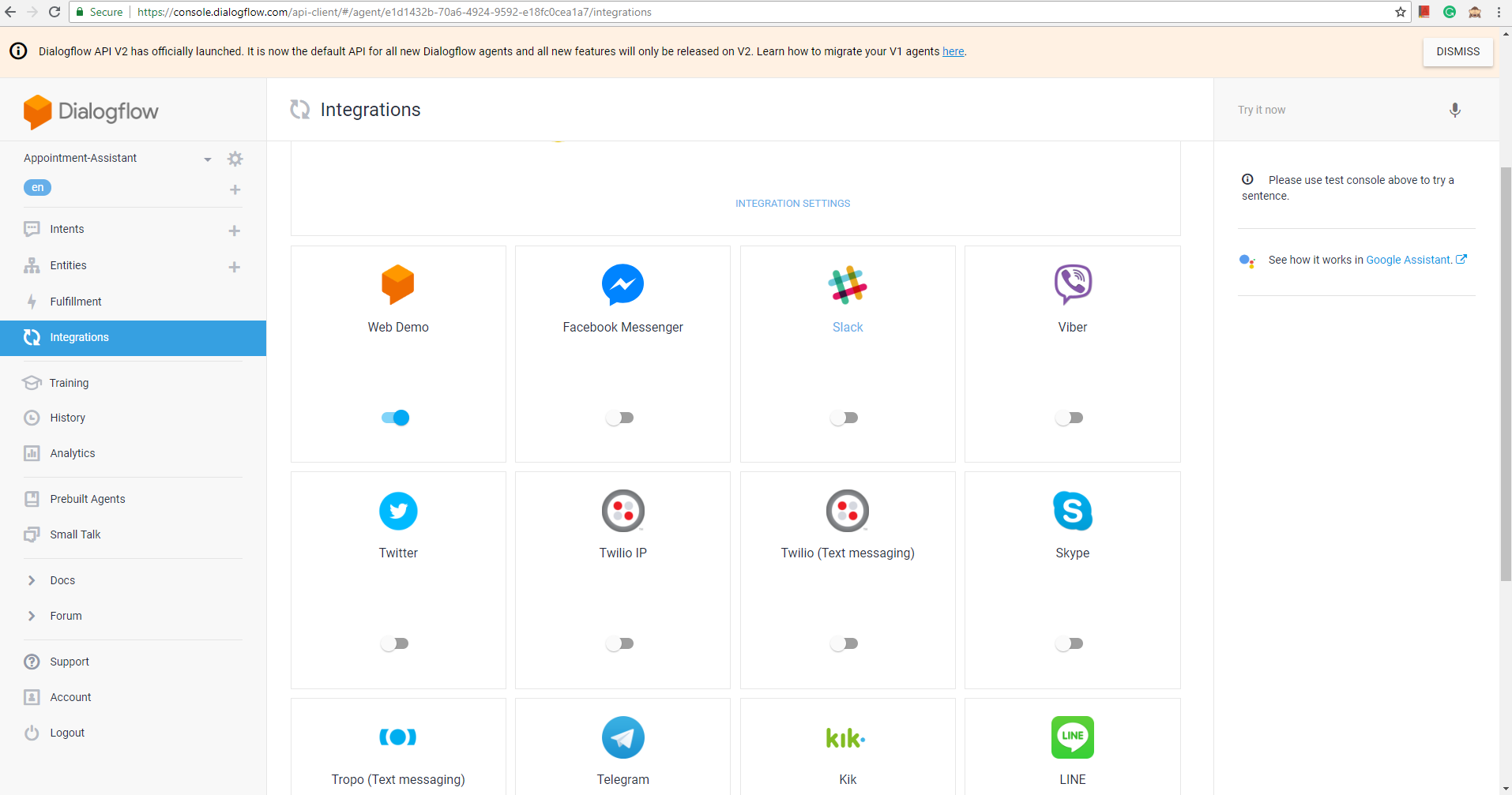The width and height of the screenshot is (1512, 795).
Task: Click the Telegram logo icon
Action: (622, 737)
